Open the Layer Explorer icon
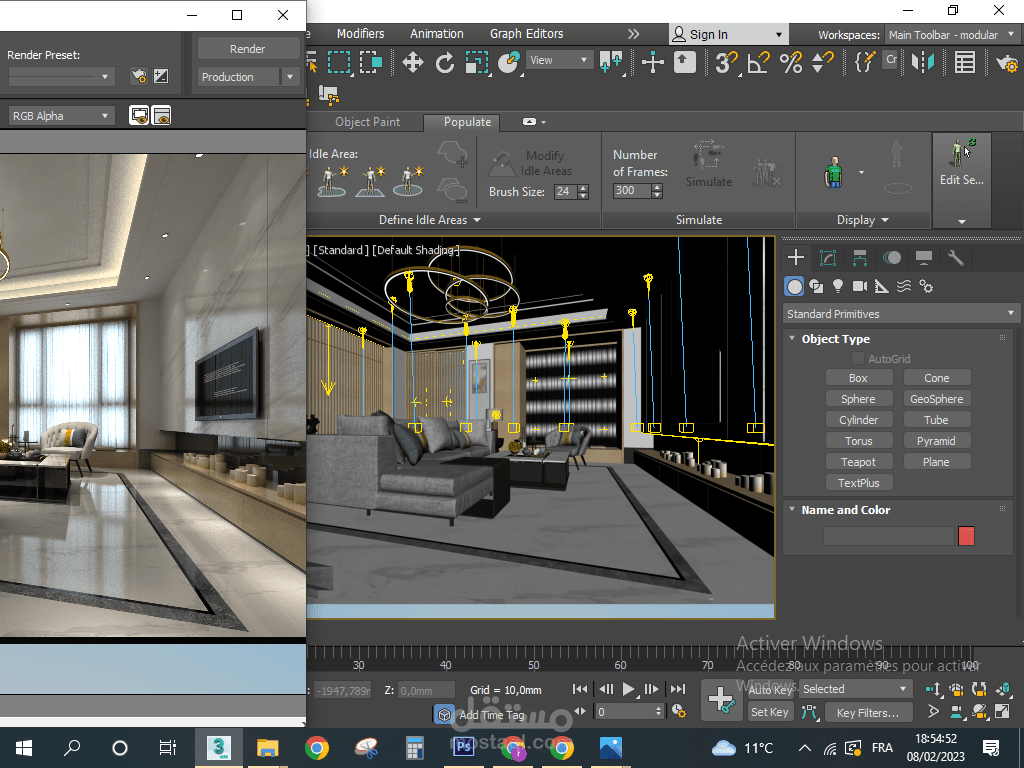Screen dimensions: 1024x768 [965, 63]
